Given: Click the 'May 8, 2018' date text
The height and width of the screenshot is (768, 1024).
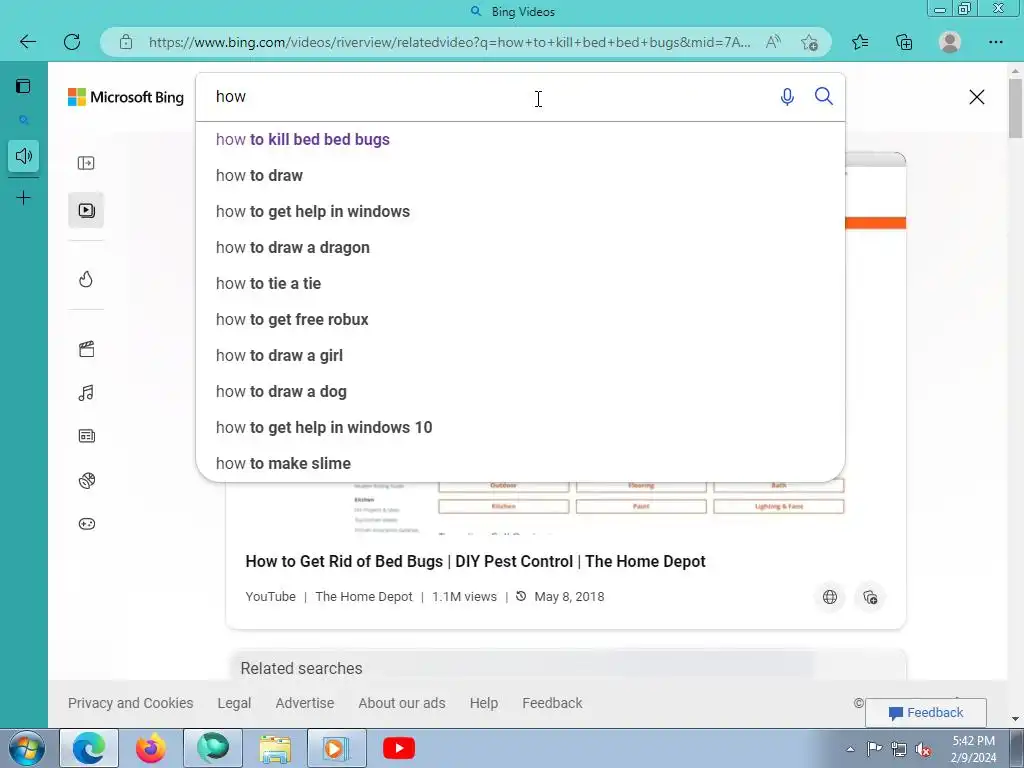Looking at the screenshot, I should (569, 597).
